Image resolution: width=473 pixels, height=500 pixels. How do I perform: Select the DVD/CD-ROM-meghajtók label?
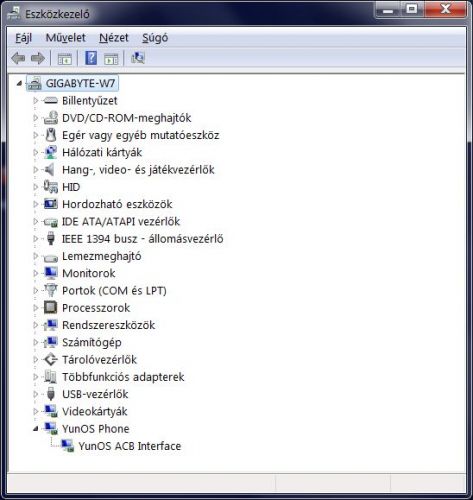tap(127, 118)
